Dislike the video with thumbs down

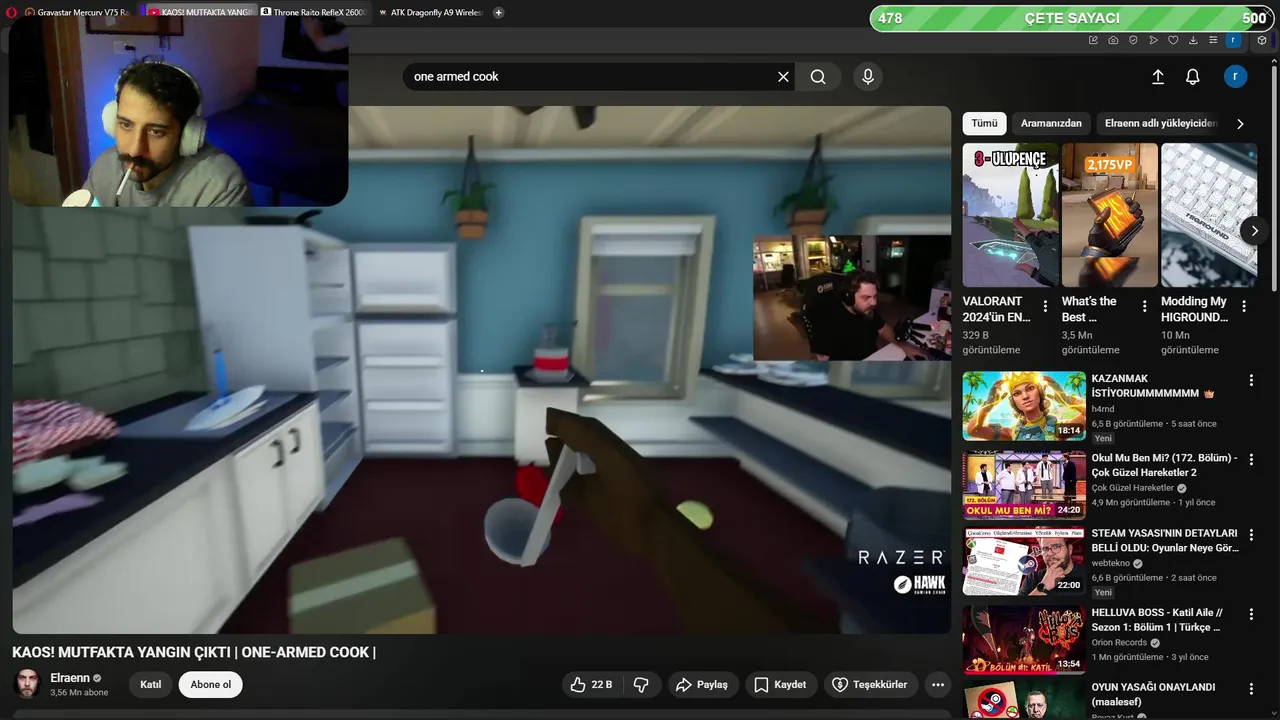[x=642, y=685]
